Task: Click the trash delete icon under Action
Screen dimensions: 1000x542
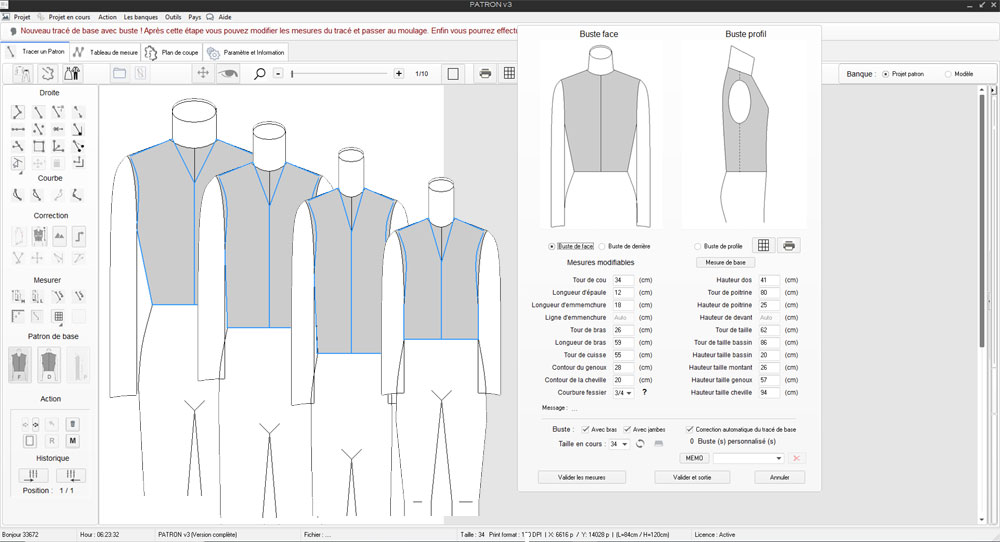Action: click(73, 424)
